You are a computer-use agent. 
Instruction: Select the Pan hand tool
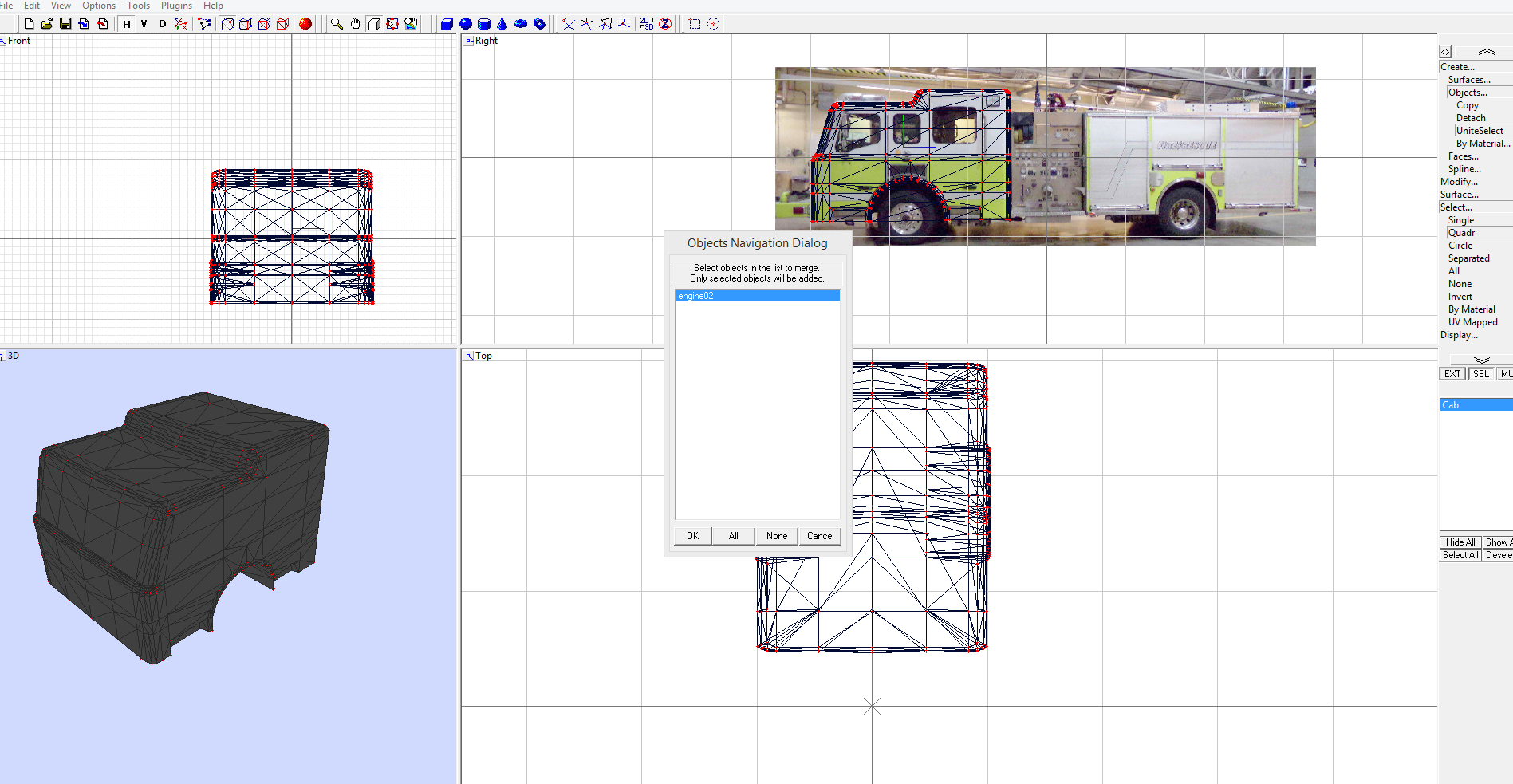354,23
